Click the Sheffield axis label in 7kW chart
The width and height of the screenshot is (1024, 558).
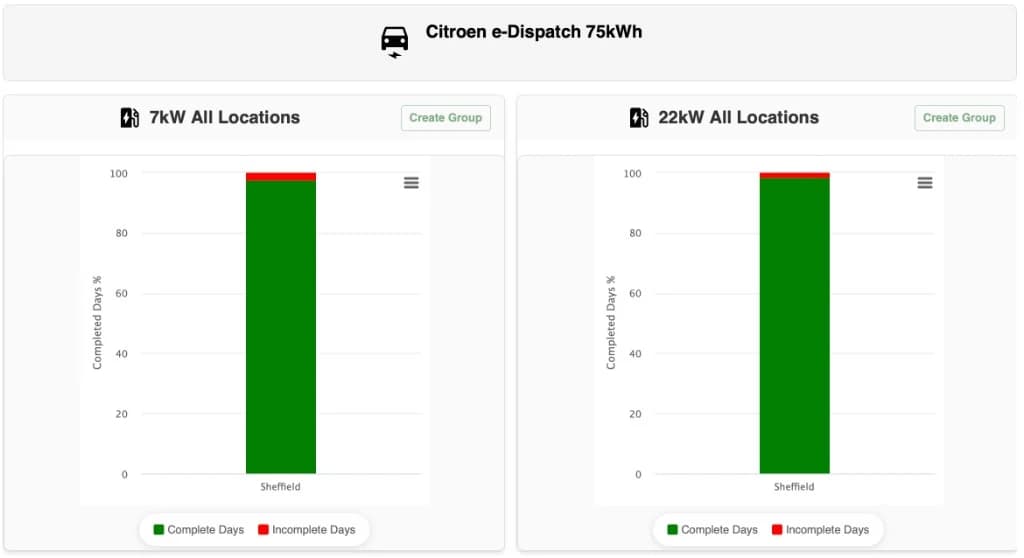(280, 487)
